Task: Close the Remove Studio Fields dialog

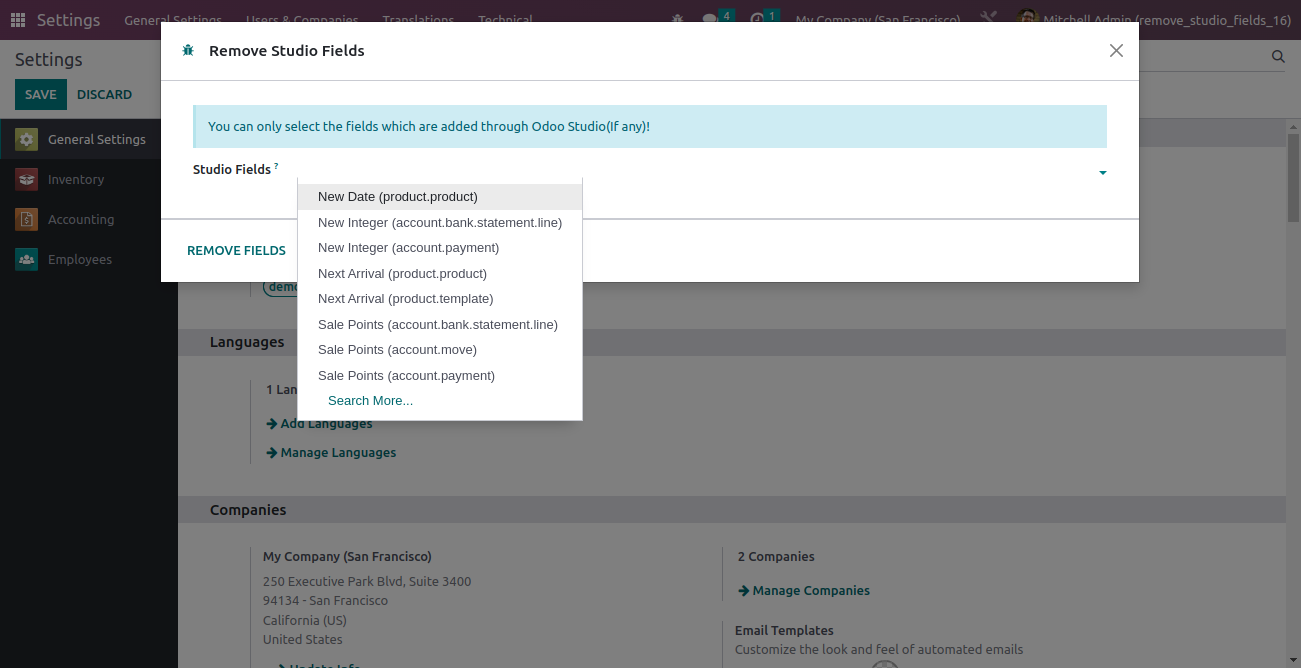Action: click(x=1116, y=51)
